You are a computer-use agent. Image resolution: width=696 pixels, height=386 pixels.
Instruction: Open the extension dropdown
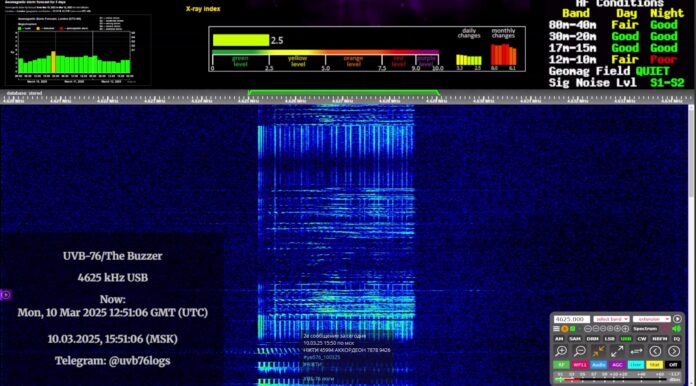point(652,319)
